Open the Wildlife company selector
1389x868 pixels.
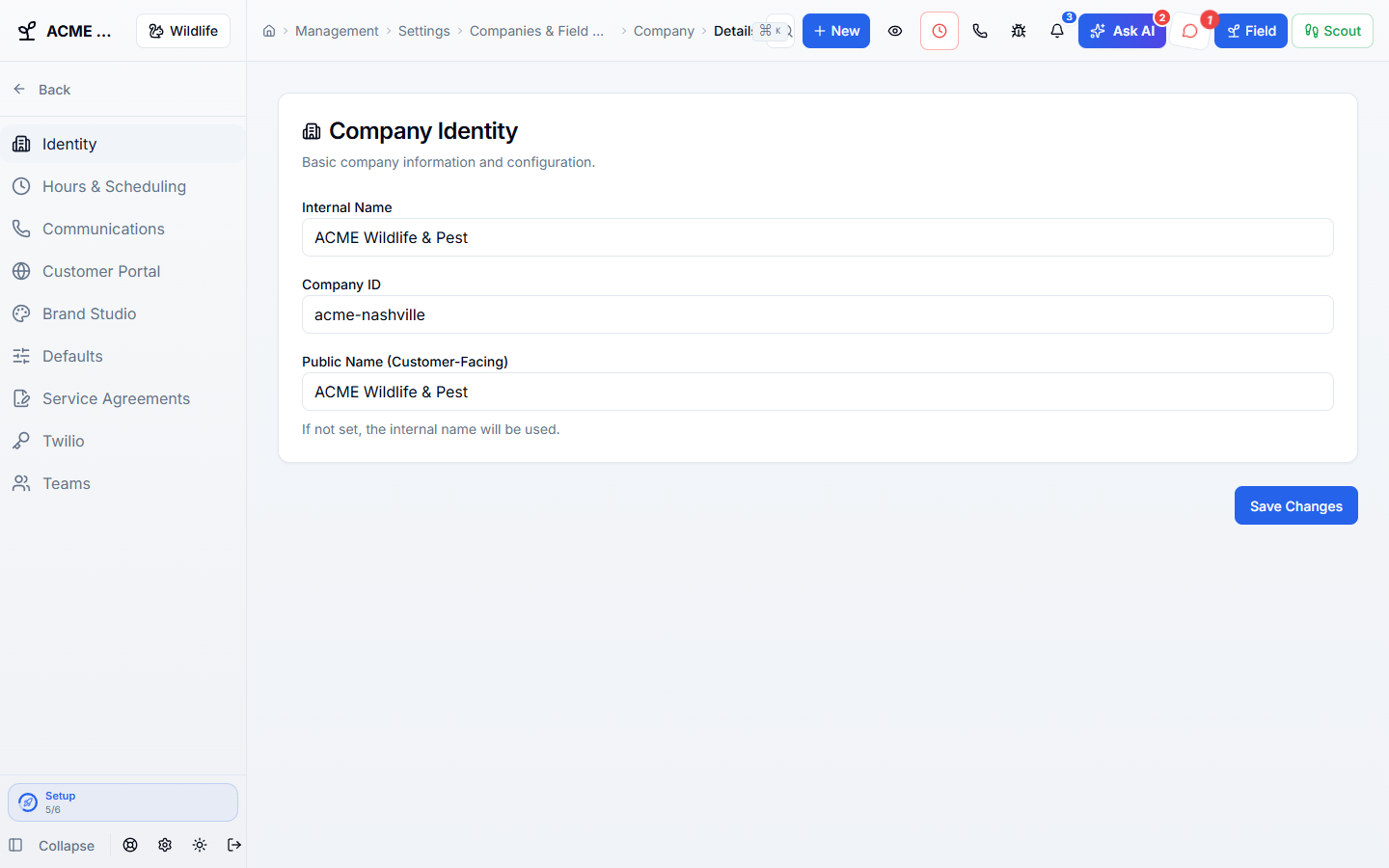[183, 31]
